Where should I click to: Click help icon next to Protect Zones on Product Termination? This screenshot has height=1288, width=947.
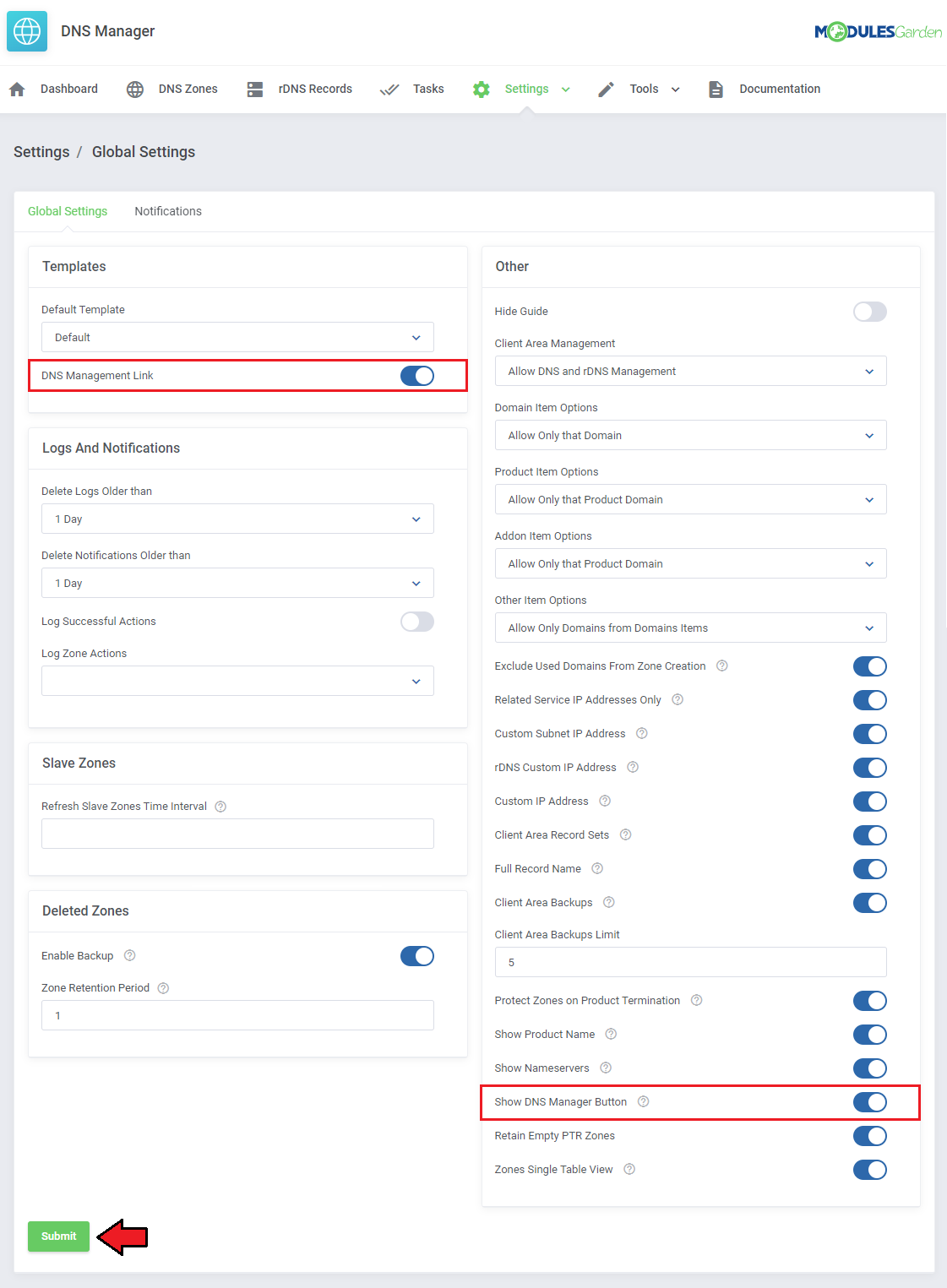click(697, 1000)
